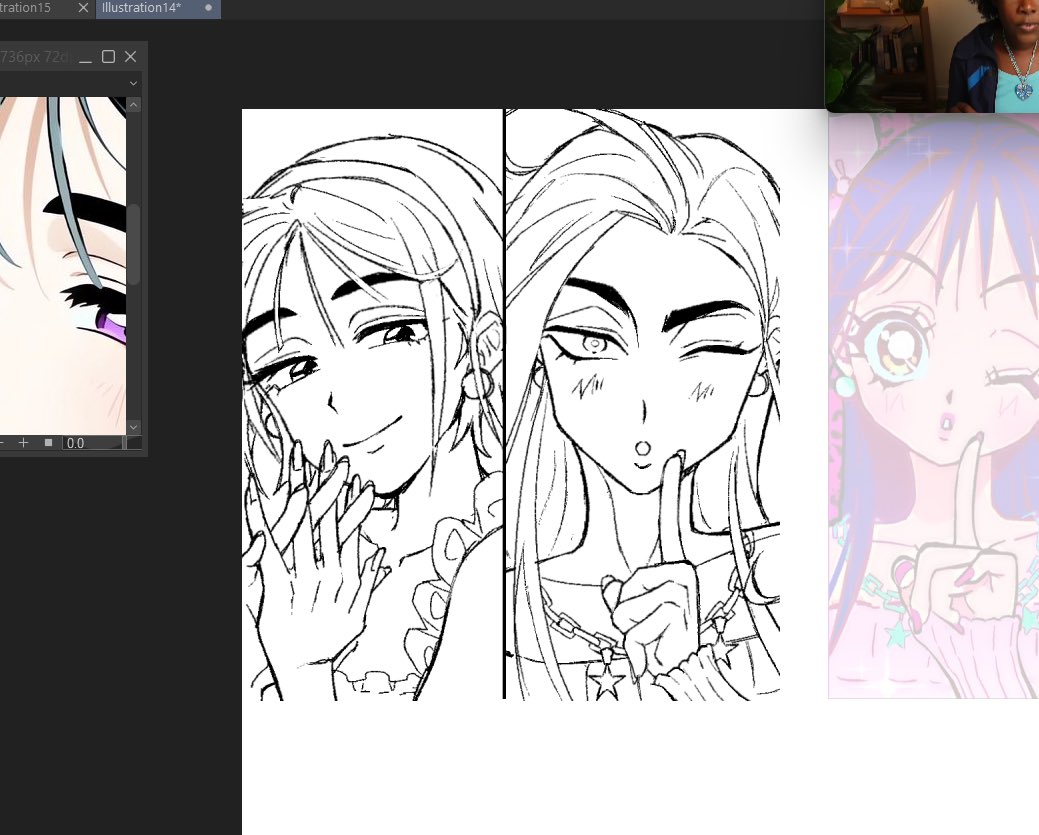Zoom in with the plus icon
Viewport: 1039px width, 835px height.
tap(23, 442)
